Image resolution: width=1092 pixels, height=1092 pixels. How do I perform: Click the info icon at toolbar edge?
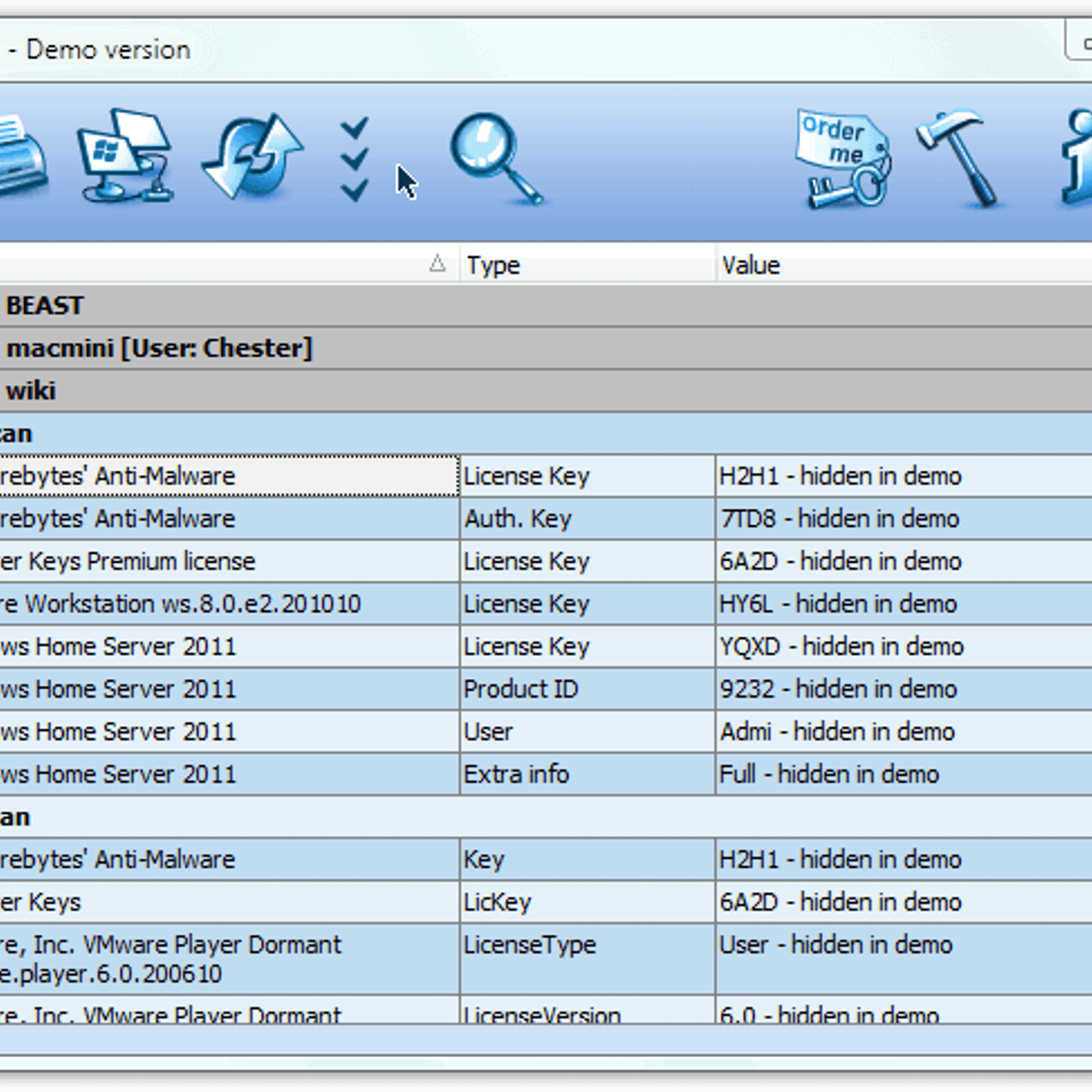[1077, 158]
